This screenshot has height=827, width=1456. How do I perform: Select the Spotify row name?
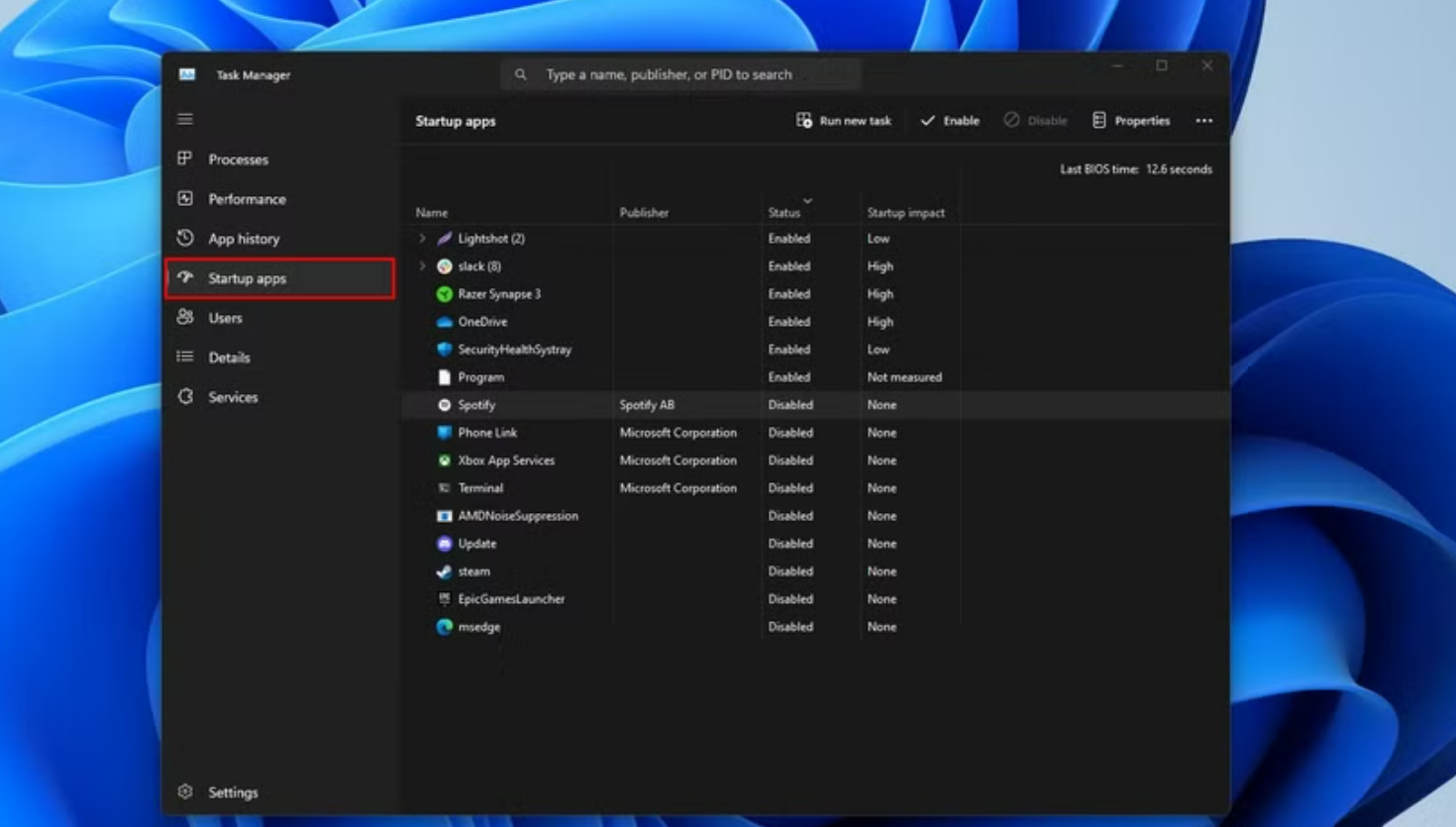476,405
